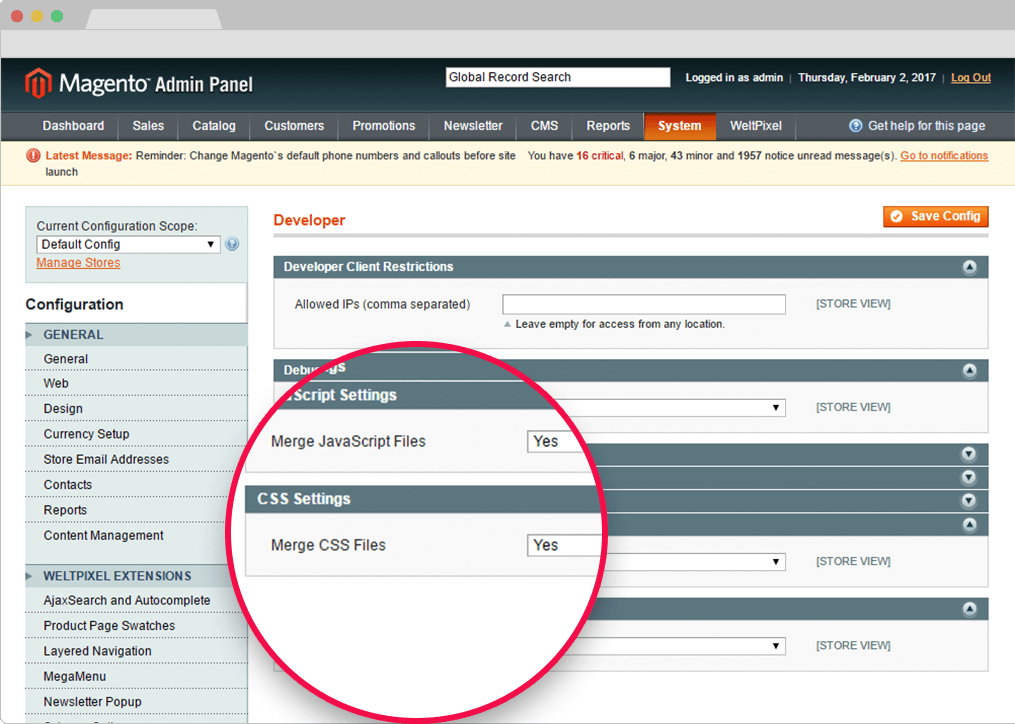Open the Current Configuration Scope dropdown
This screenshot has width=1015, height=724.
pos(128,244)
